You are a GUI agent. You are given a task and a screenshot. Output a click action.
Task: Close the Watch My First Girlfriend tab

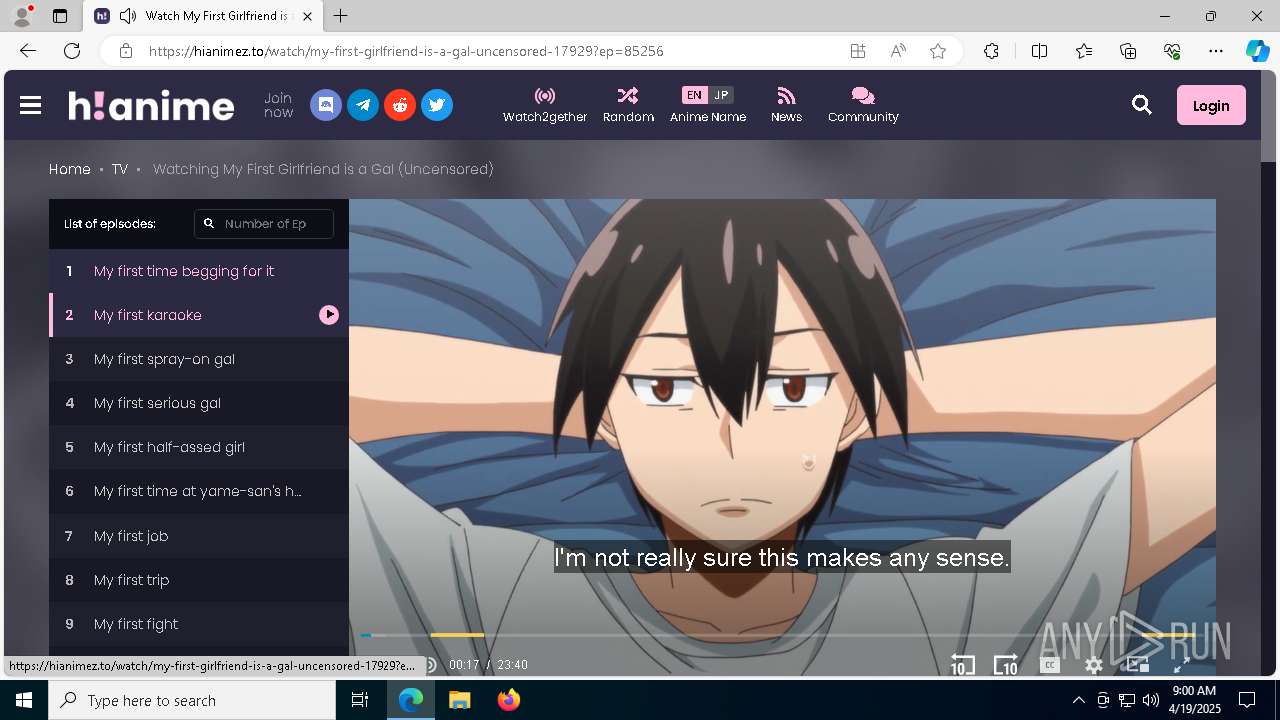[308, 16]
